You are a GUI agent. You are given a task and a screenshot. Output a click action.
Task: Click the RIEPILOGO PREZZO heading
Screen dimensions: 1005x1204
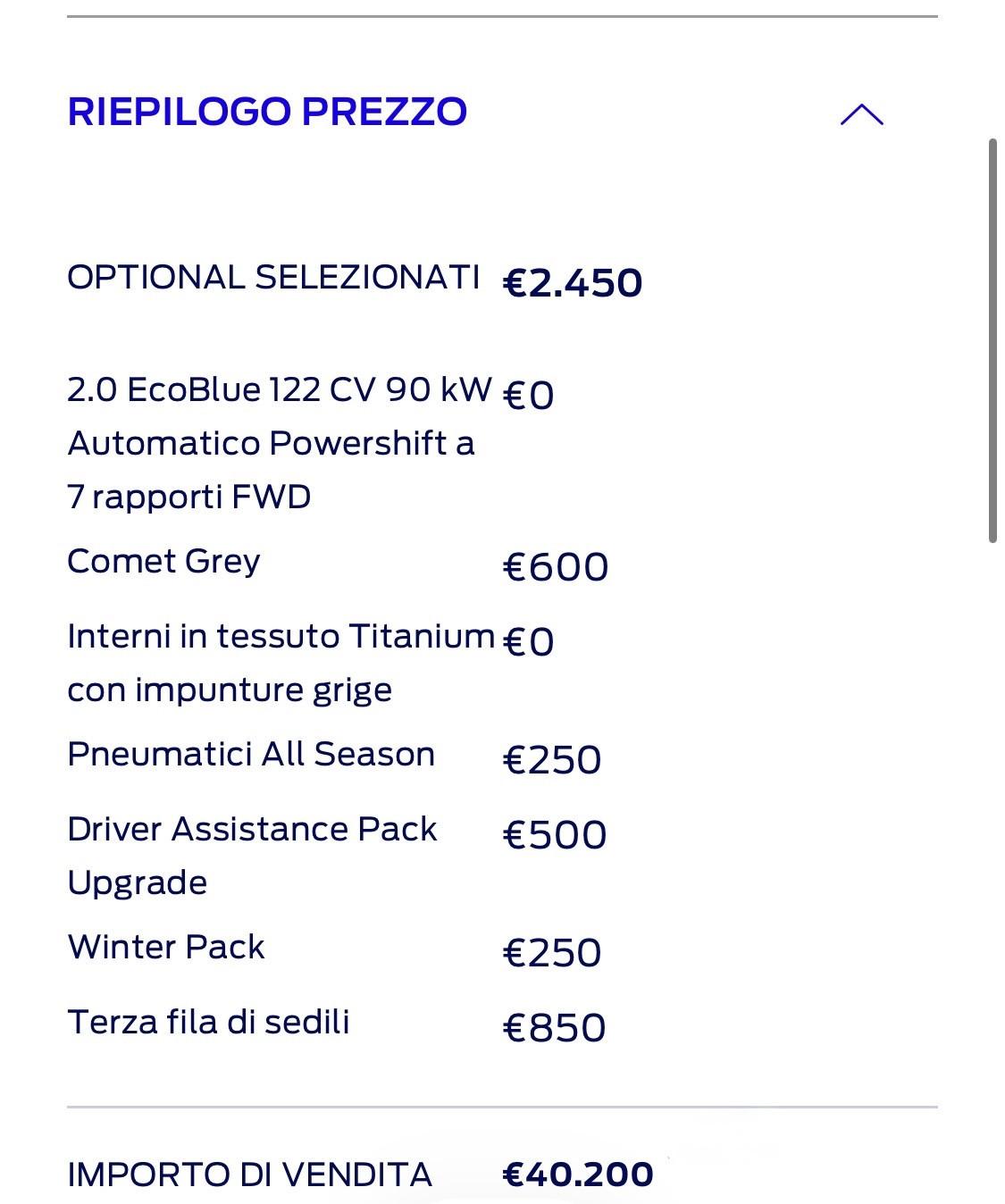pos(267,112)
